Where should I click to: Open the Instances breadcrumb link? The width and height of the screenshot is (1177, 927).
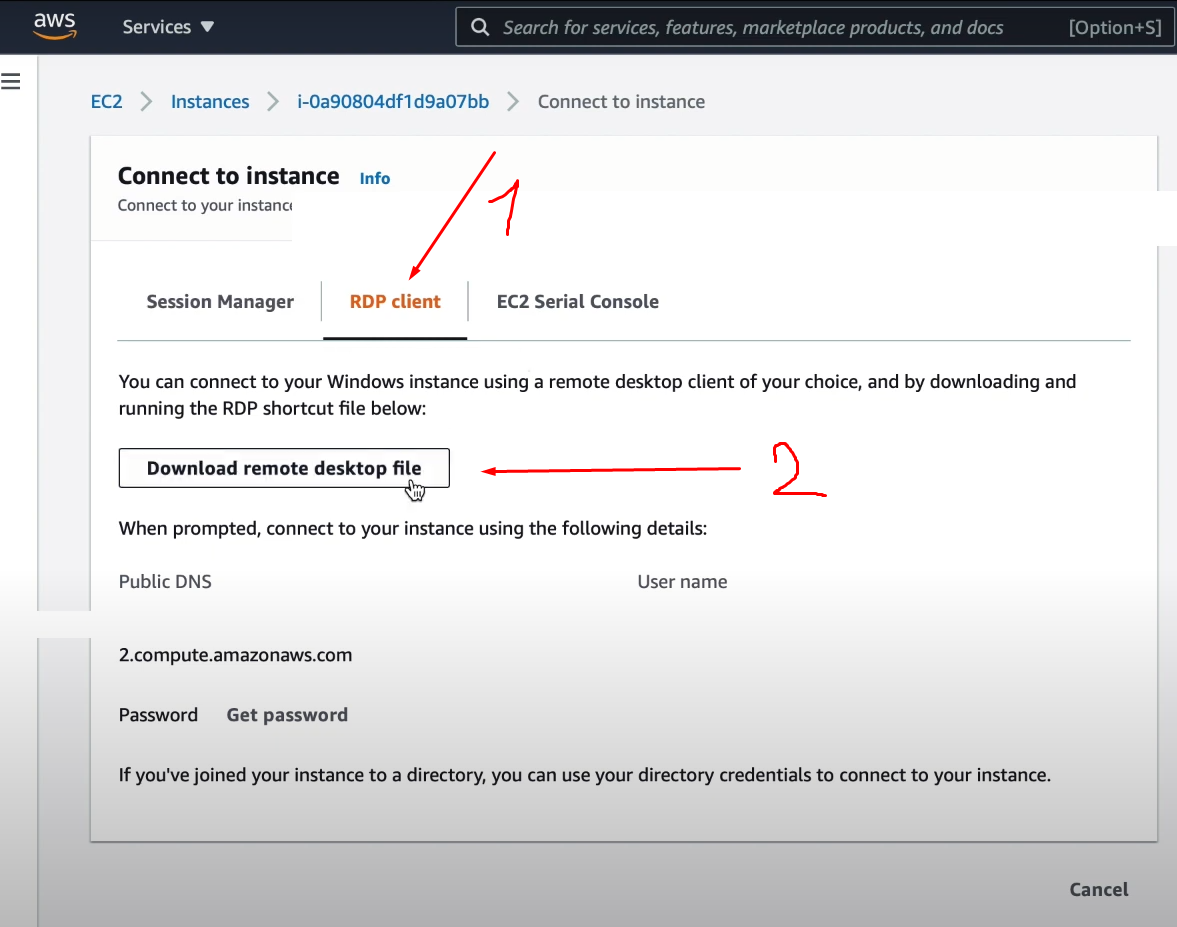click(210, 101)
